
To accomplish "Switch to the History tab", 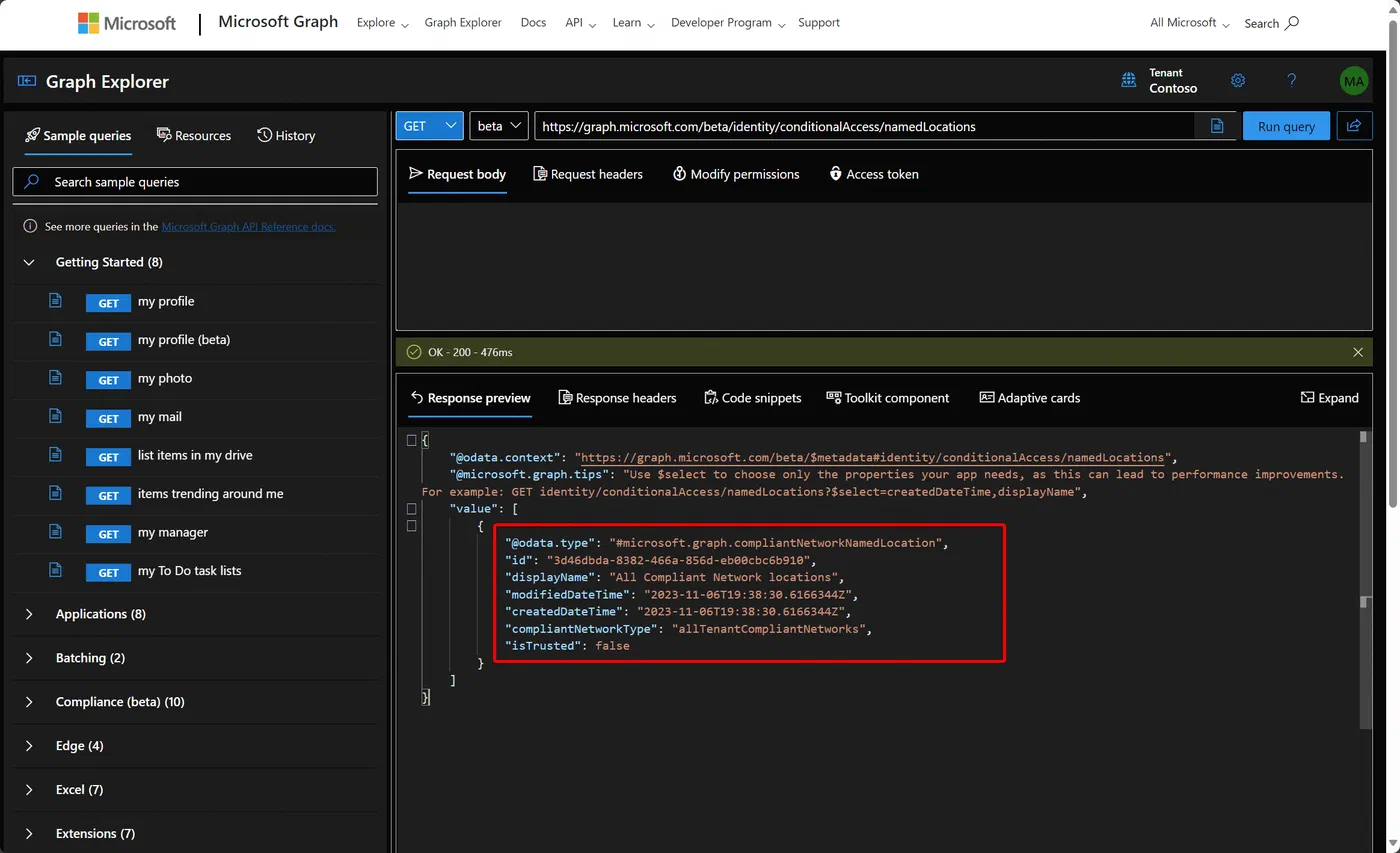I will point(286,136).
